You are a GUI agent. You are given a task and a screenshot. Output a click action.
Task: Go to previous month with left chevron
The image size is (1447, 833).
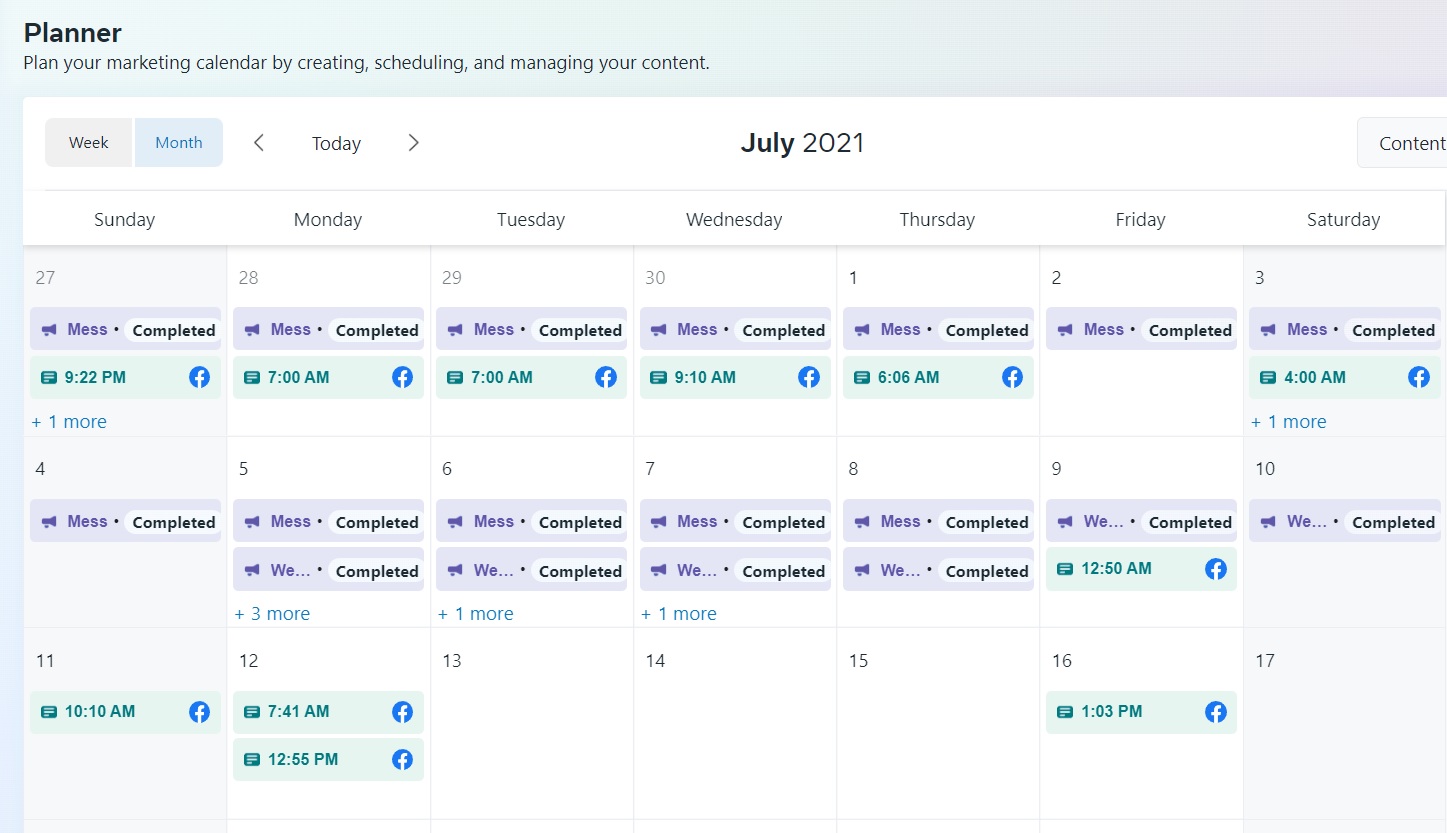[x=259, y=143]
